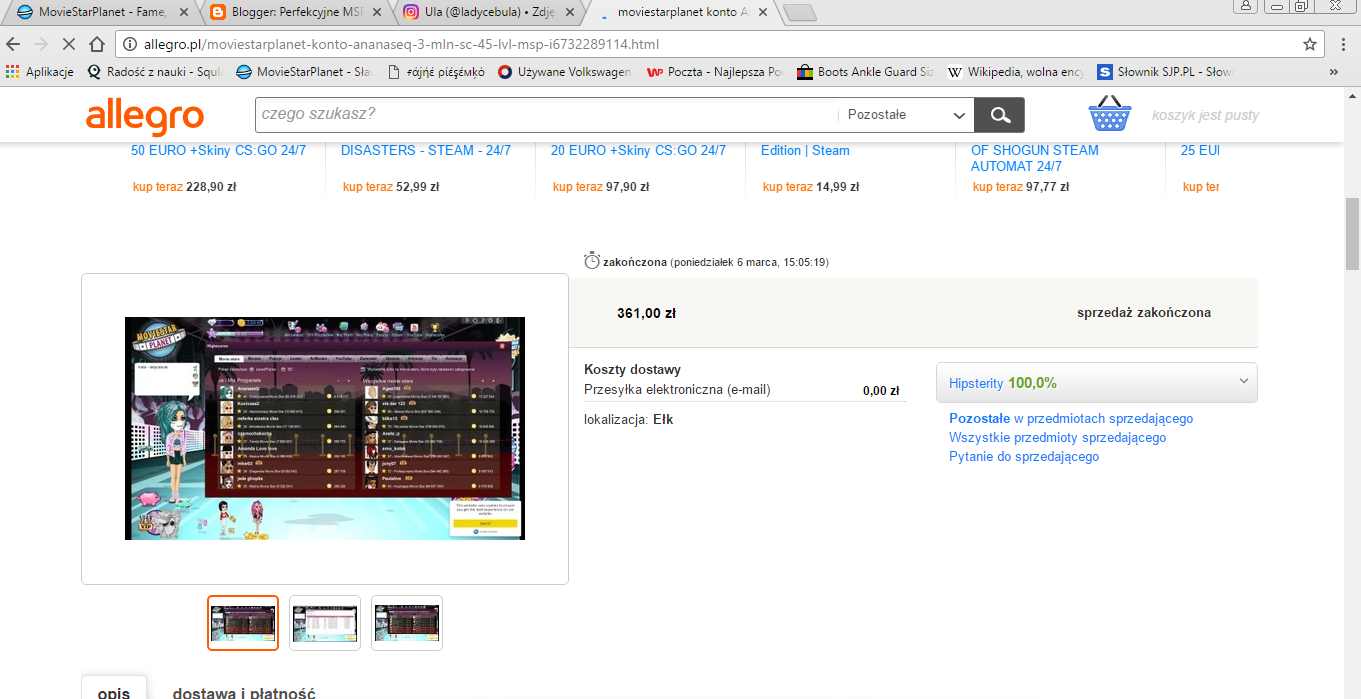Open the Słownik SJP.PL bookmark
The image size is (1361, 699).
(1166, 72)
